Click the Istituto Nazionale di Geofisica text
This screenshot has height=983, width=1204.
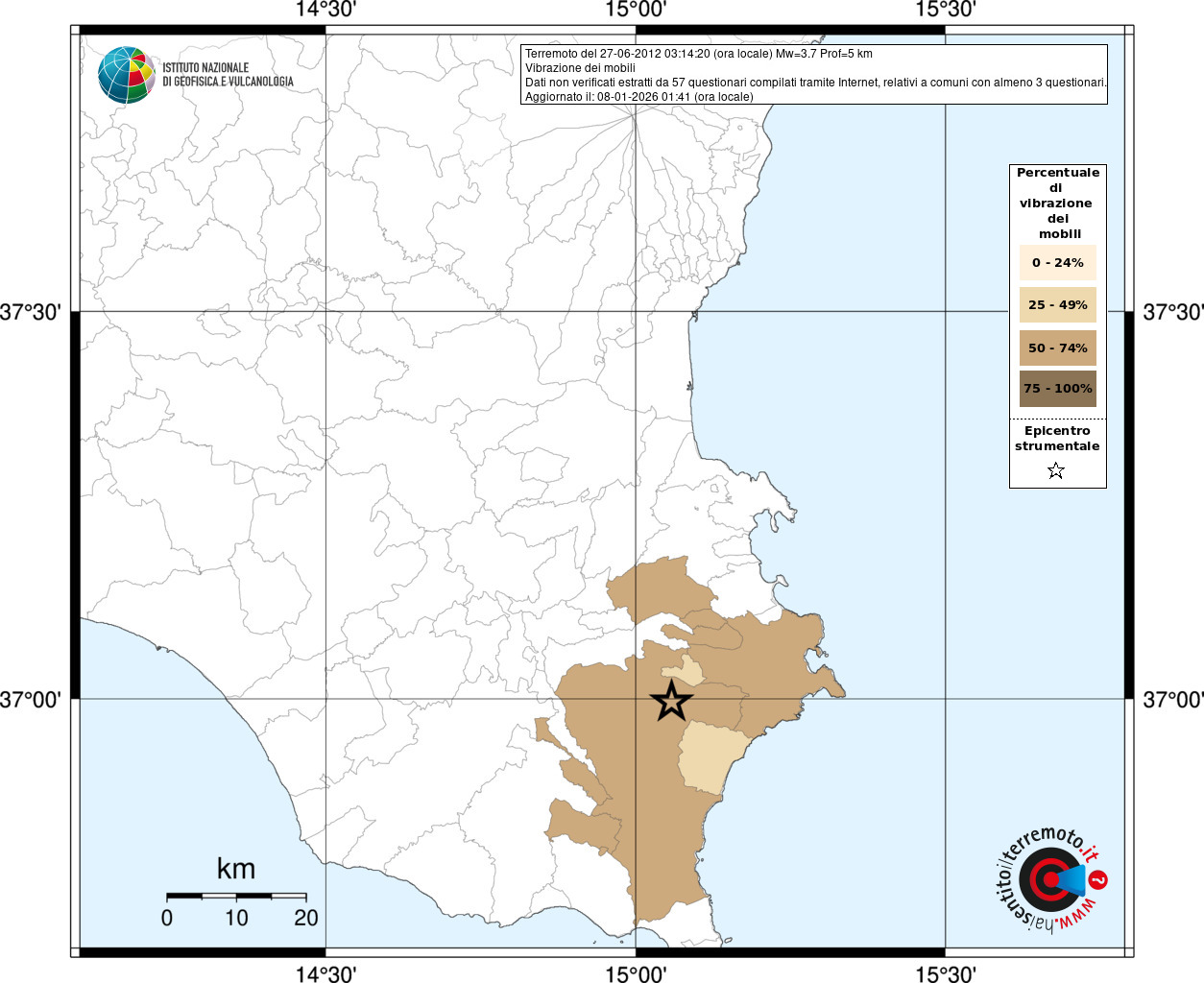[228, 75]
